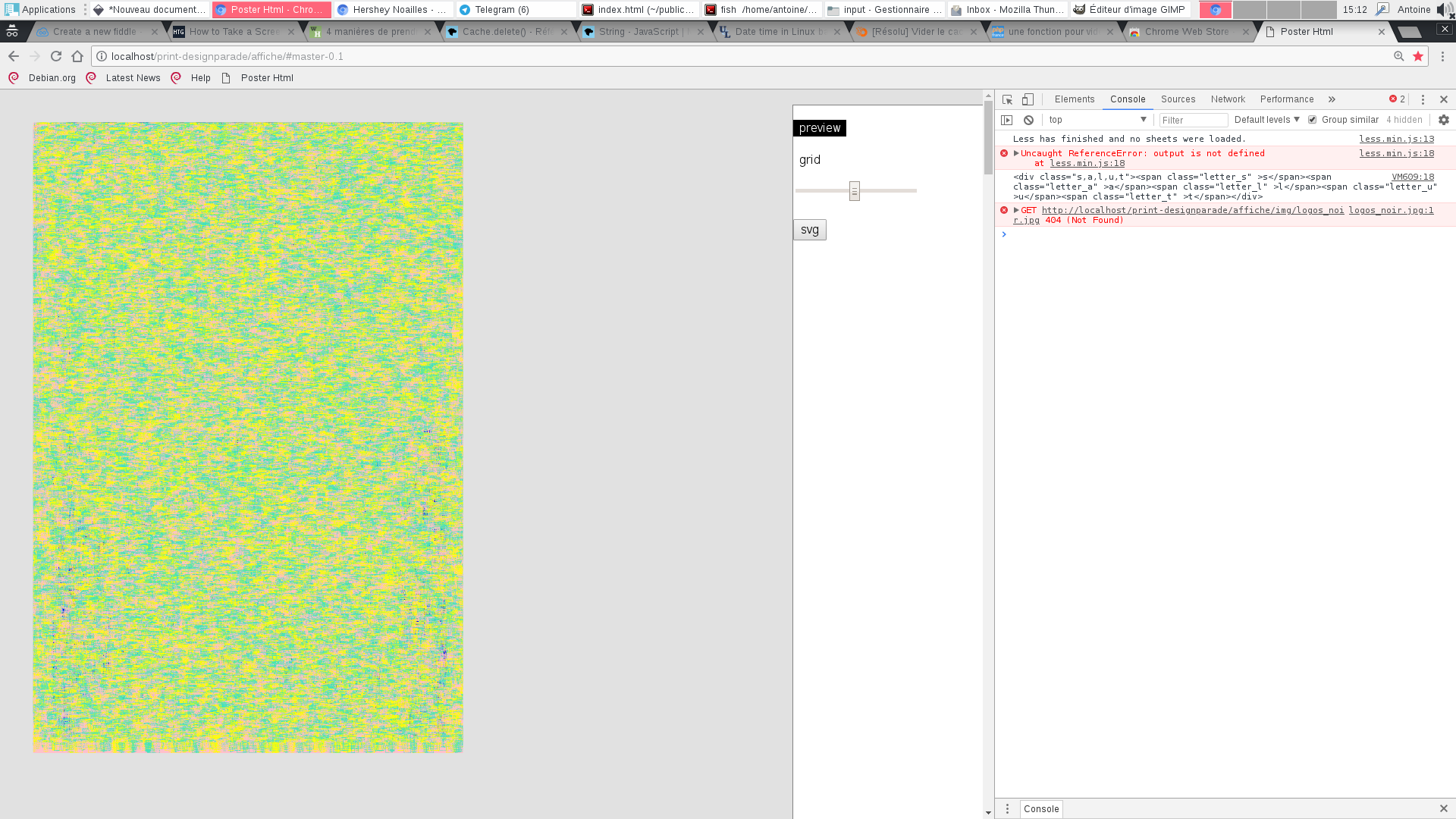Click the grid slider handle

coord(855,191)
